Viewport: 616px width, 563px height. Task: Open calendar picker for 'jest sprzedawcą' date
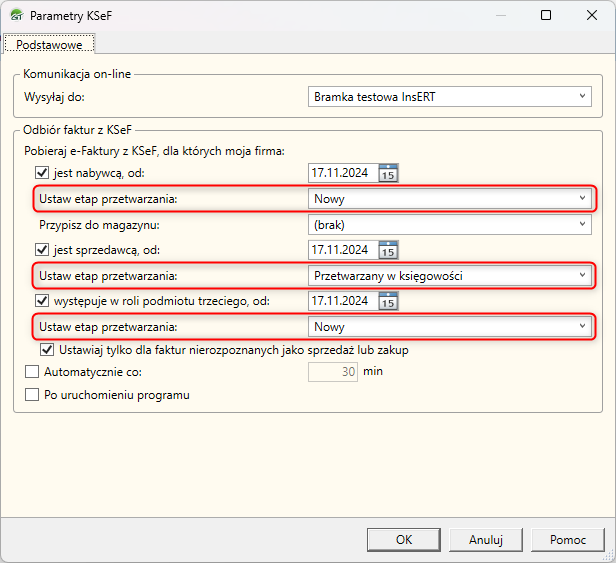(389, 250)
